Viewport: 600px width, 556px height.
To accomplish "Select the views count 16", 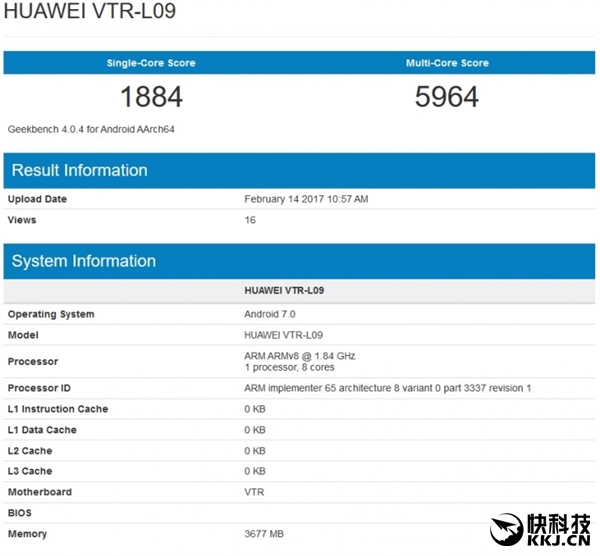I will [250, 220].
